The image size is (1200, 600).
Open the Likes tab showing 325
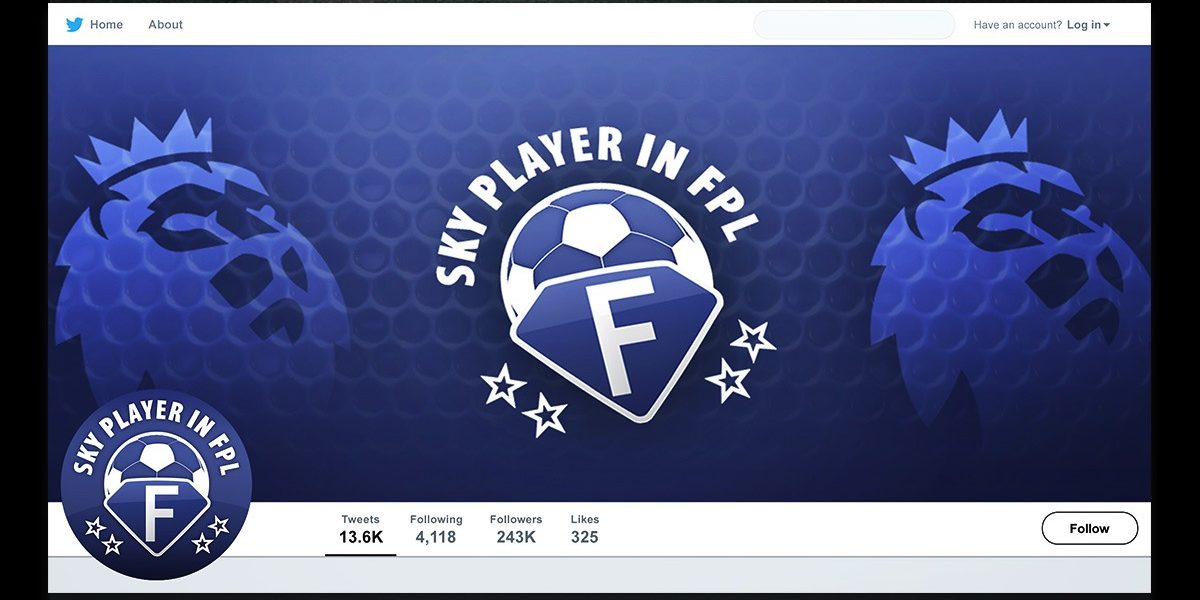pyautogui.click(x=585, y=529)
